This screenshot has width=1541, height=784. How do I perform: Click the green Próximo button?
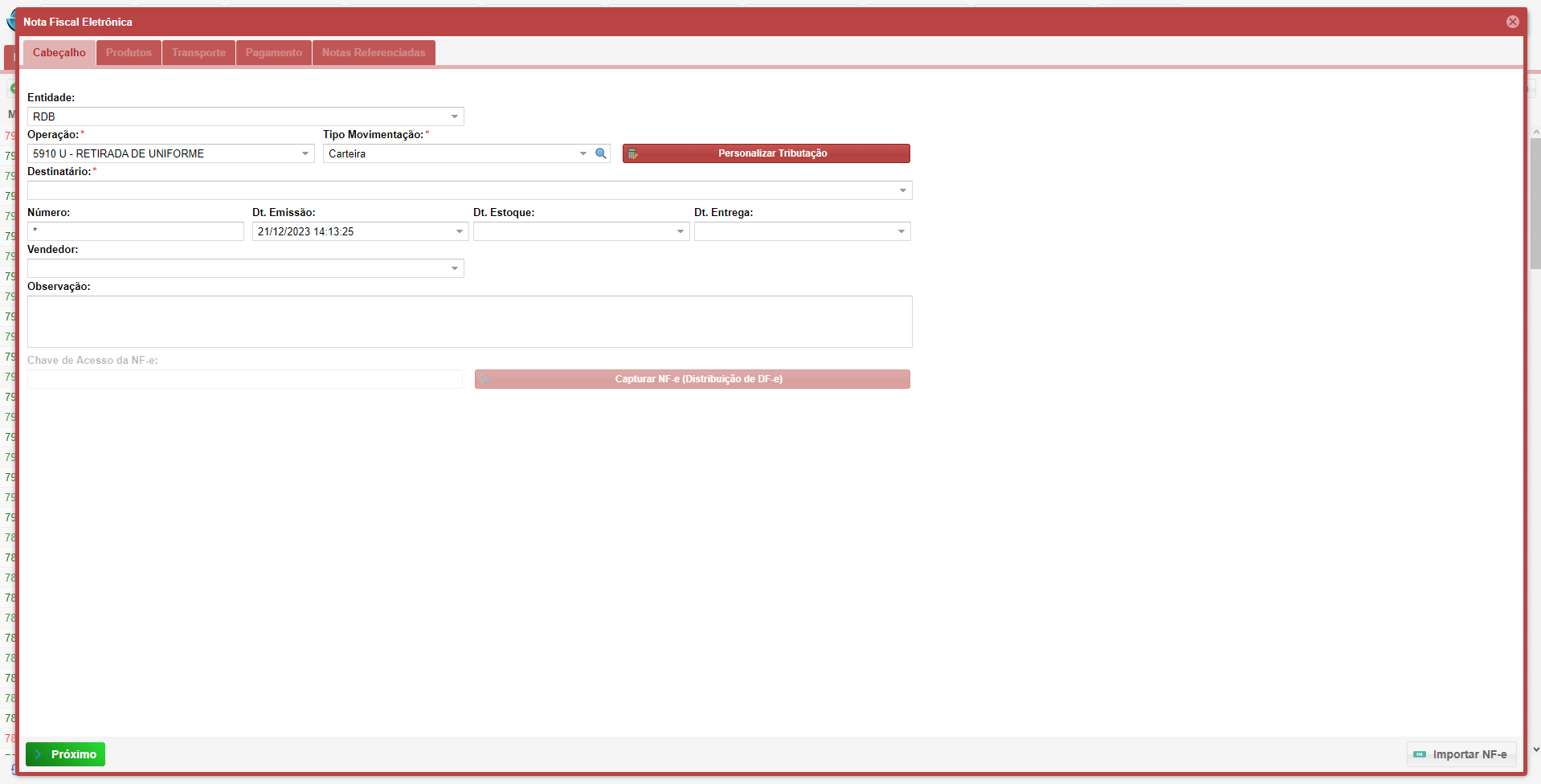[65, 754]
